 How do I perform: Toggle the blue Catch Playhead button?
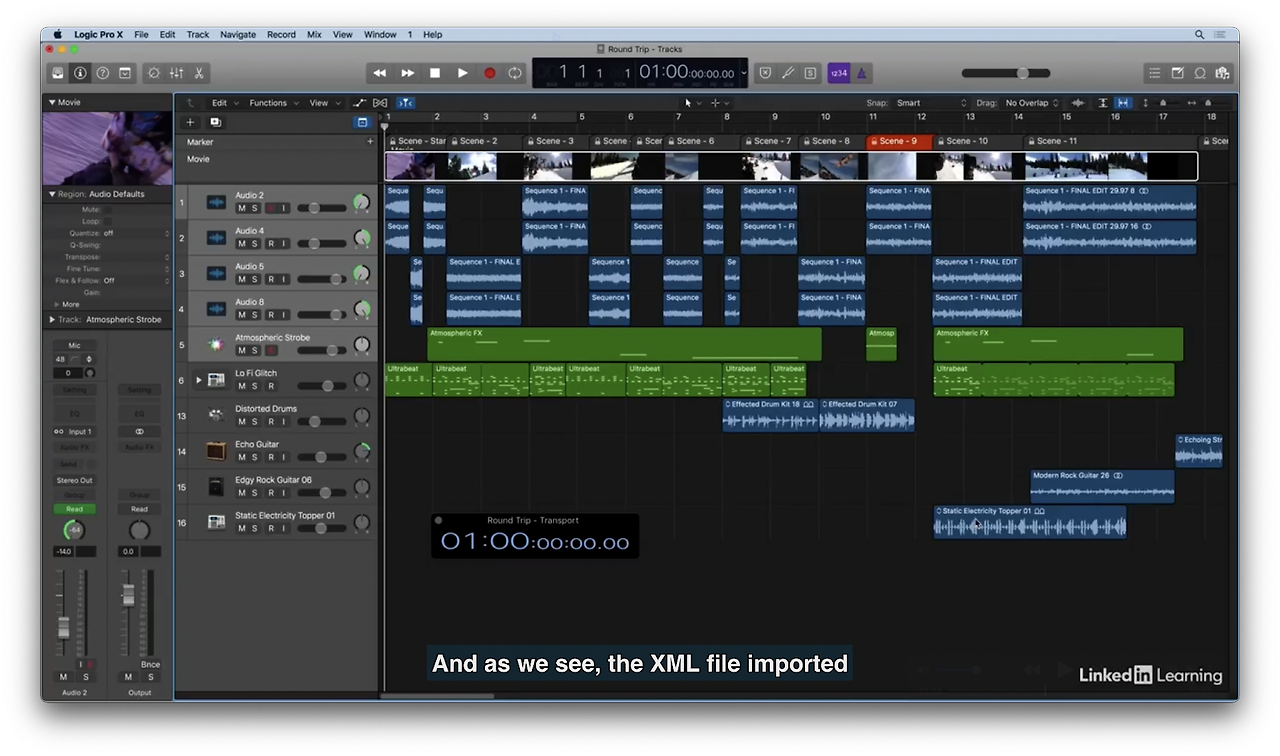(405, 103)
